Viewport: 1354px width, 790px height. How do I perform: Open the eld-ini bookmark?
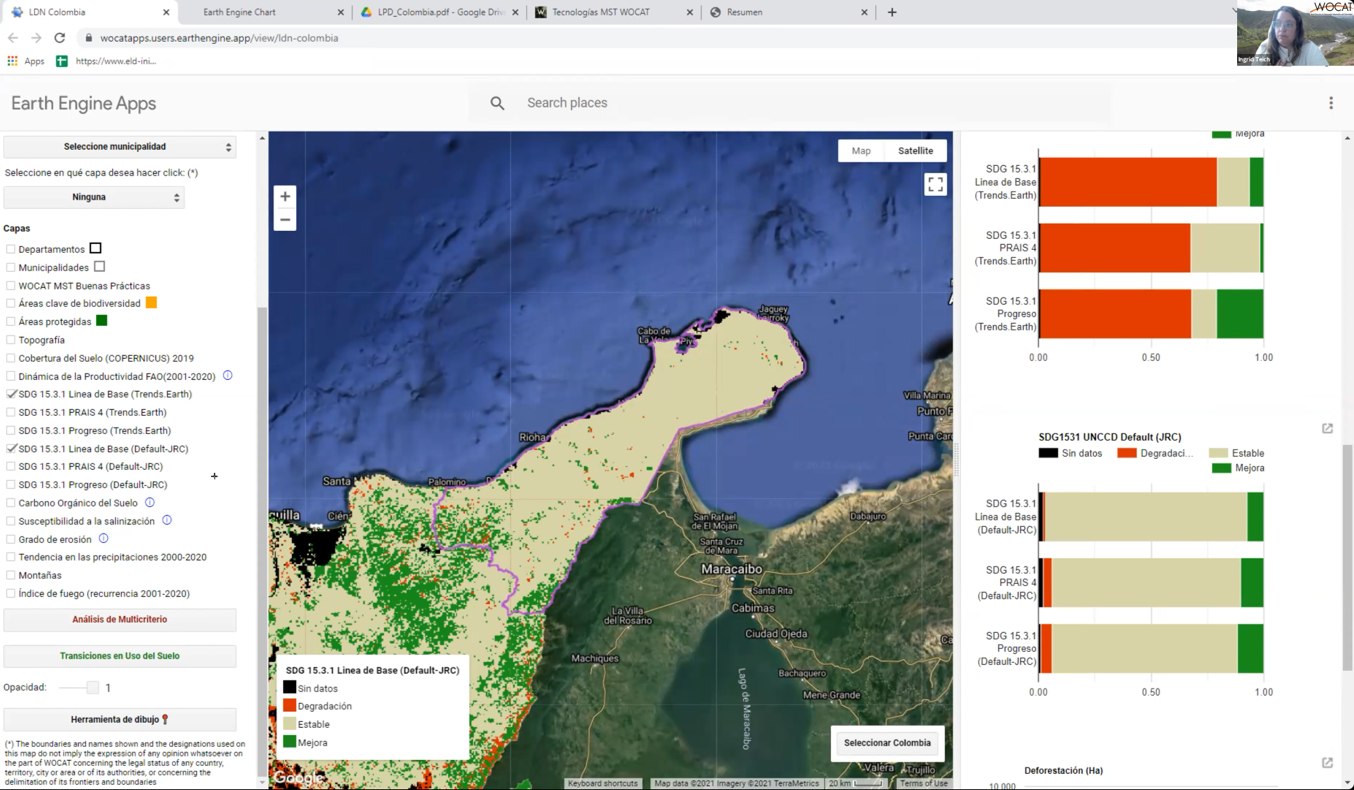pos(107,61)
